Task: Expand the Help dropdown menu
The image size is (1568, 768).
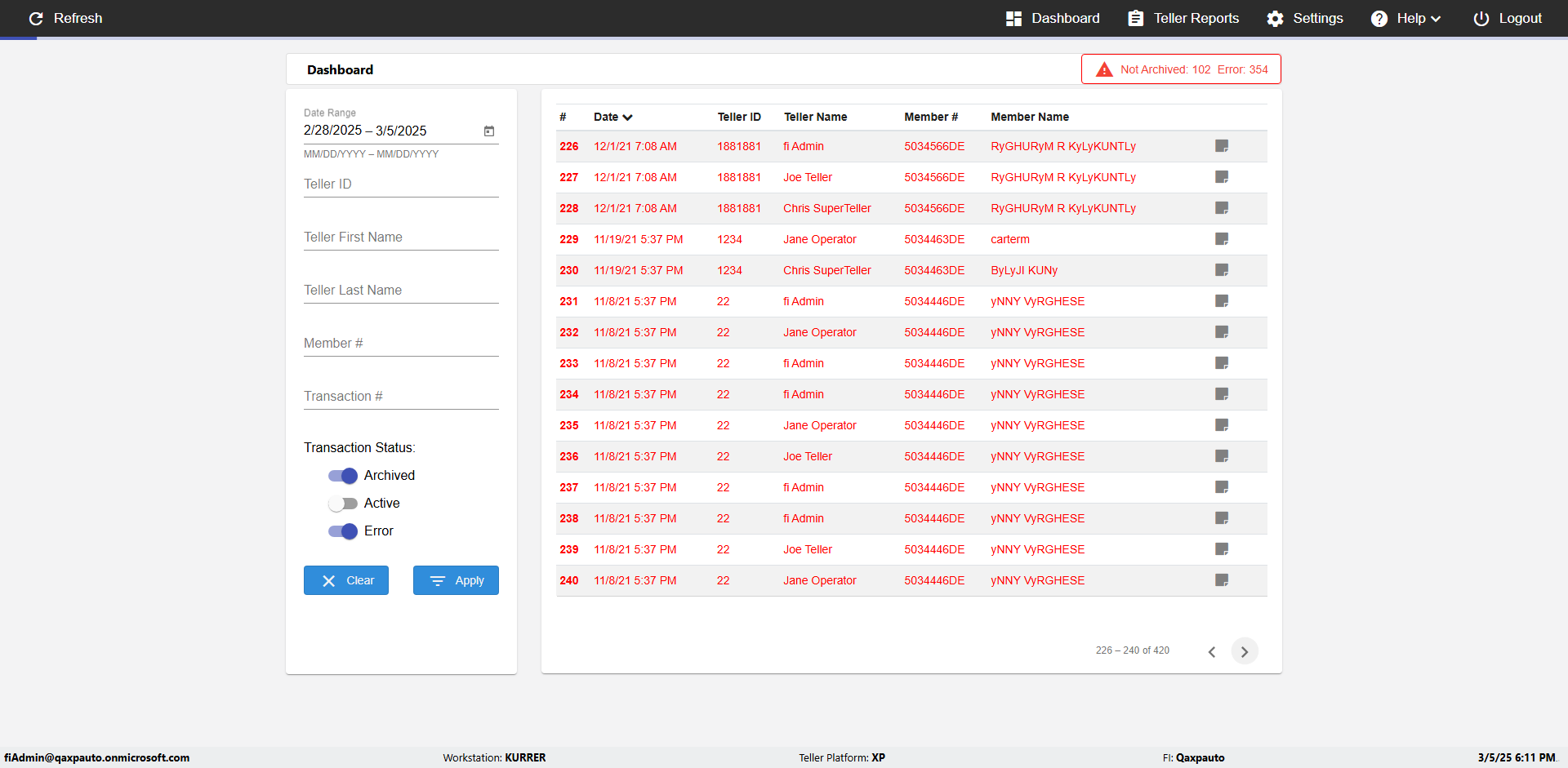Action: pyautogui.click(x=1405, y=18)
